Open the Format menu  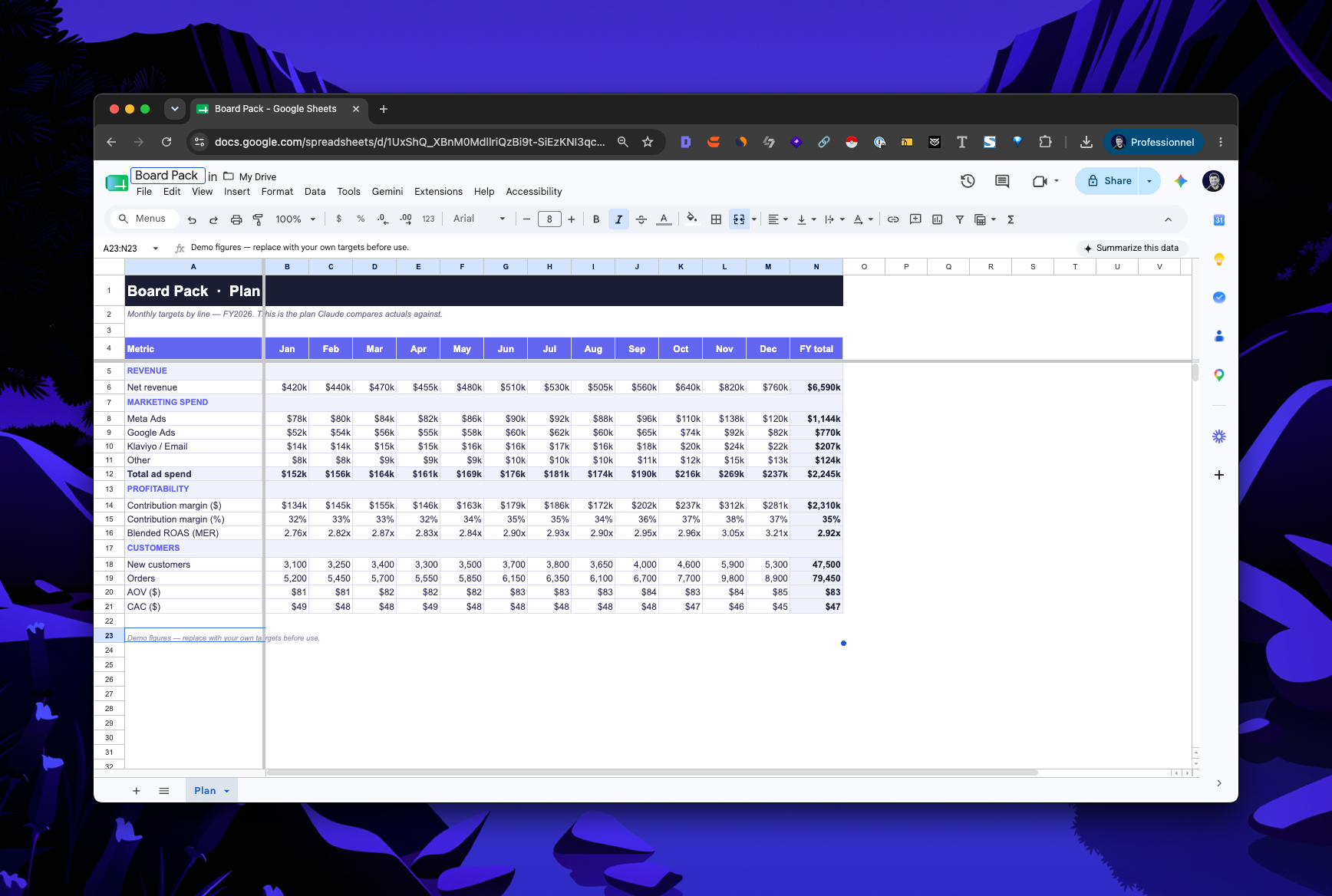277,192
